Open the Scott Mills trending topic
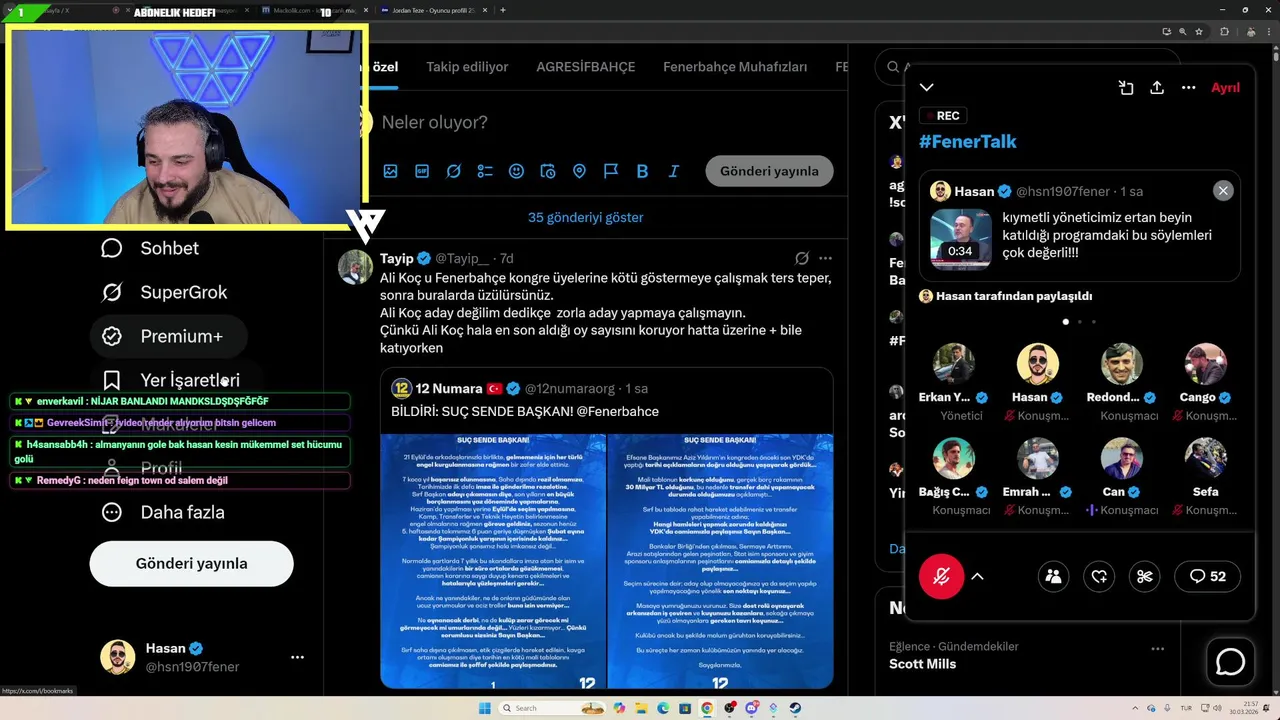Viewport: 1280px width, 720px height. tap(923, 664)
